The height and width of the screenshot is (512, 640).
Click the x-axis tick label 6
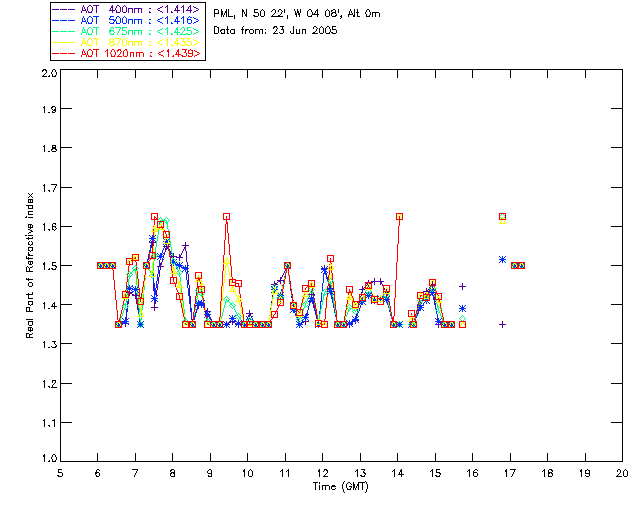(x=98, y=473)
